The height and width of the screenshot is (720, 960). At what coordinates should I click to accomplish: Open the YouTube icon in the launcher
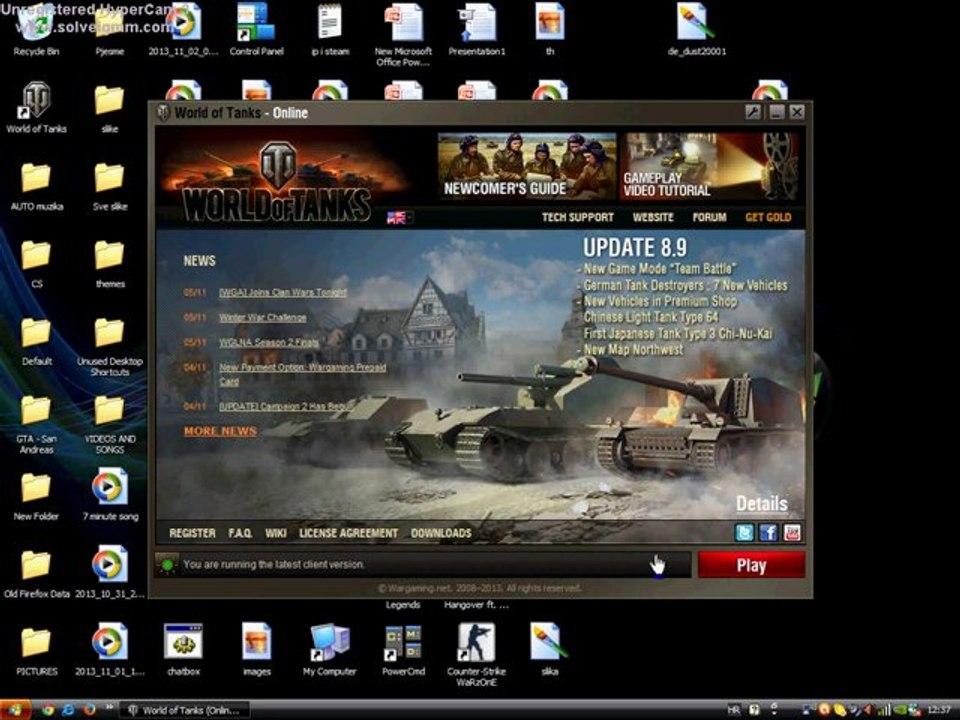pyautogui.click(x=792, y=532)
